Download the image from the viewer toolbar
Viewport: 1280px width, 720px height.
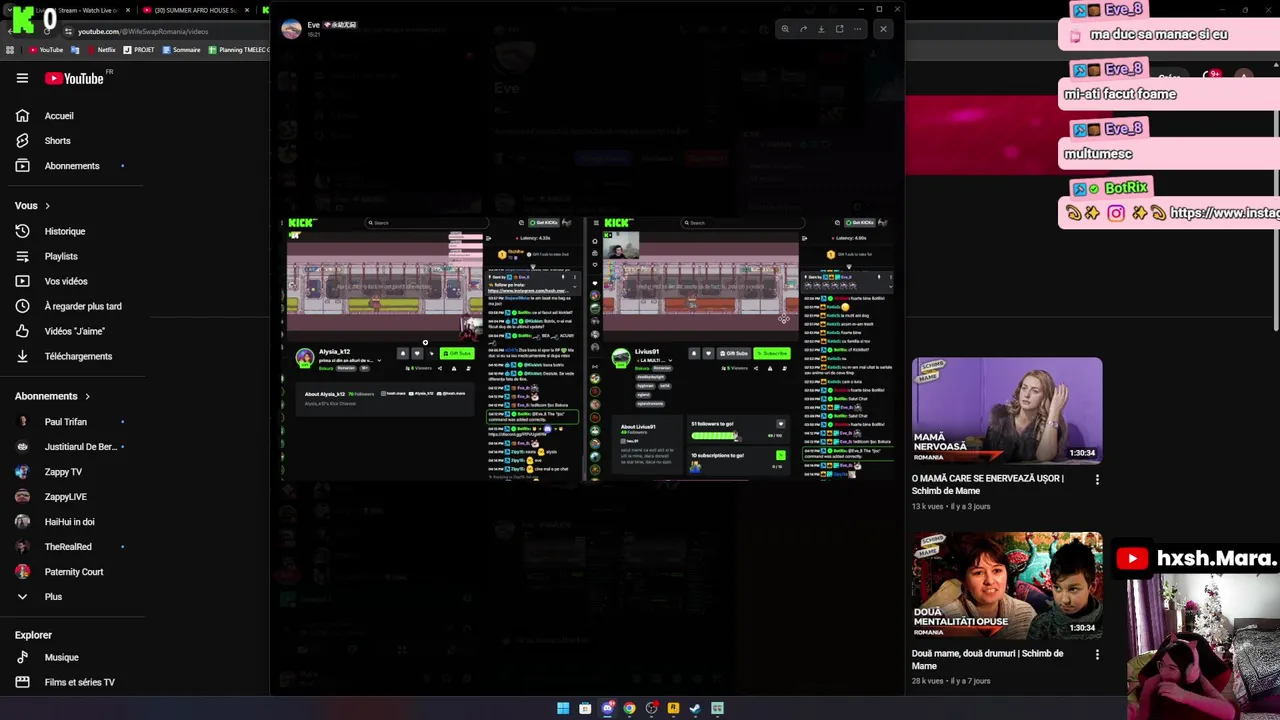(x=821, y=29)
